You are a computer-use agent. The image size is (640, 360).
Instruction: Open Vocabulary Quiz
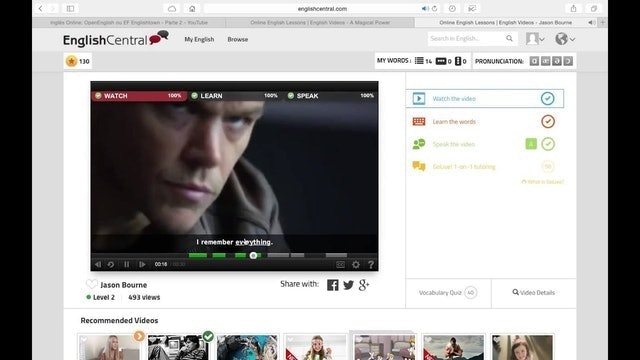point(448,293)
